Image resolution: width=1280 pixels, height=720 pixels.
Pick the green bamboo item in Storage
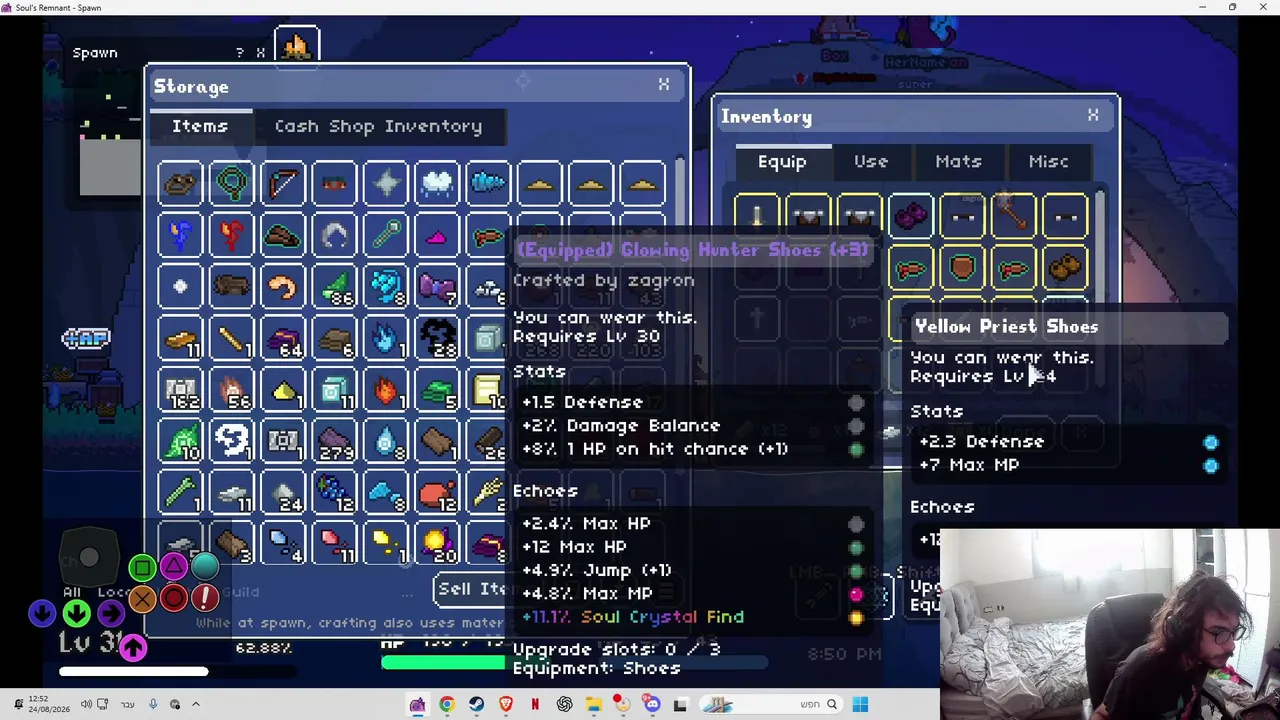[181, 493]
